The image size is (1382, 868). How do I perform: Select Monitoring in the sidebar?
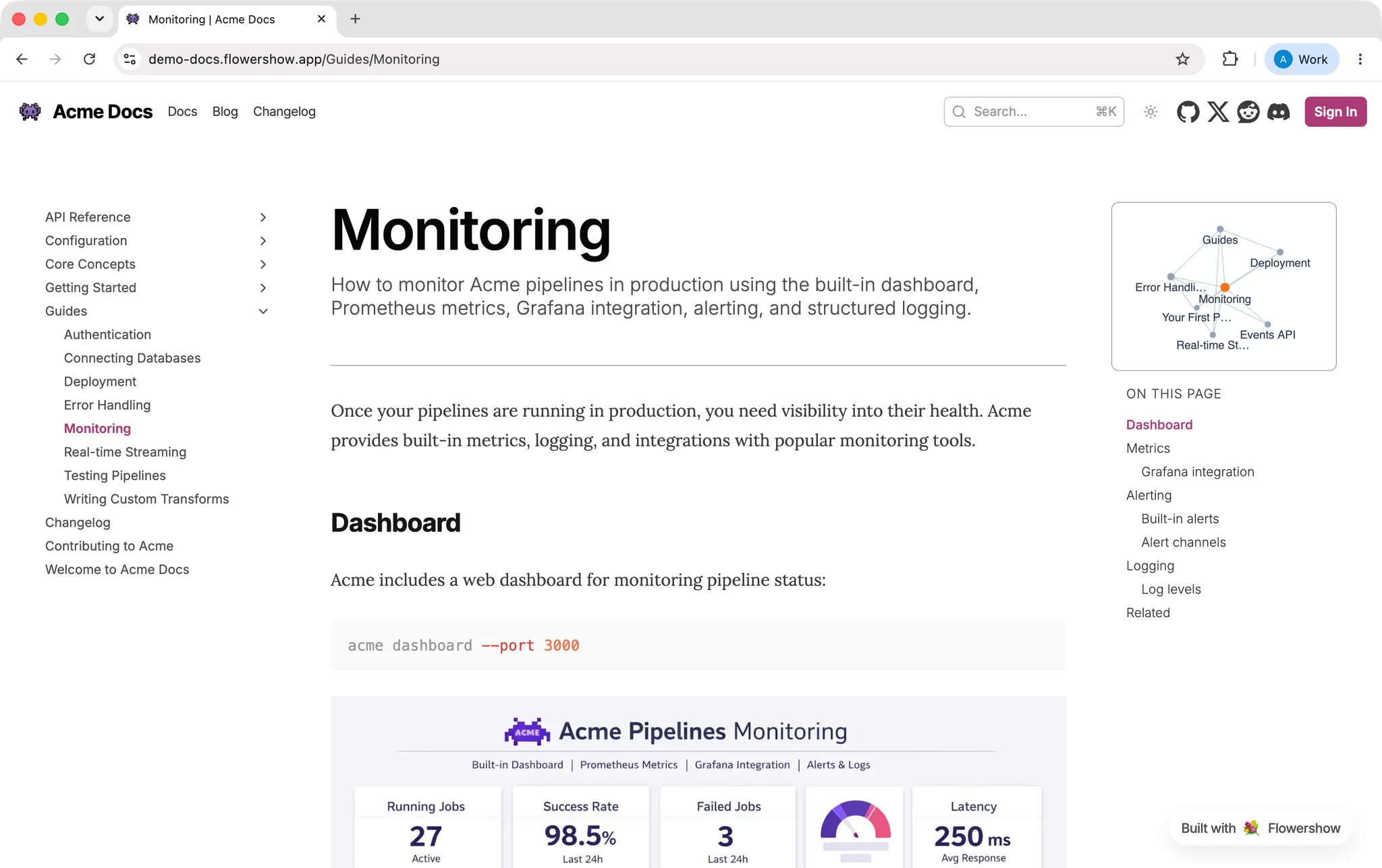point(97,429)
